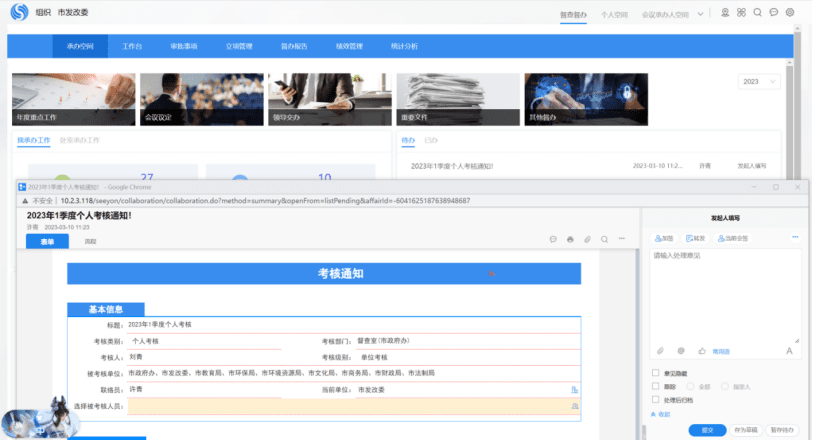The width and height of the screenshot is (813, 440).
Task: Tick the 跟踪 checkbox
Action: coord(655,387)
